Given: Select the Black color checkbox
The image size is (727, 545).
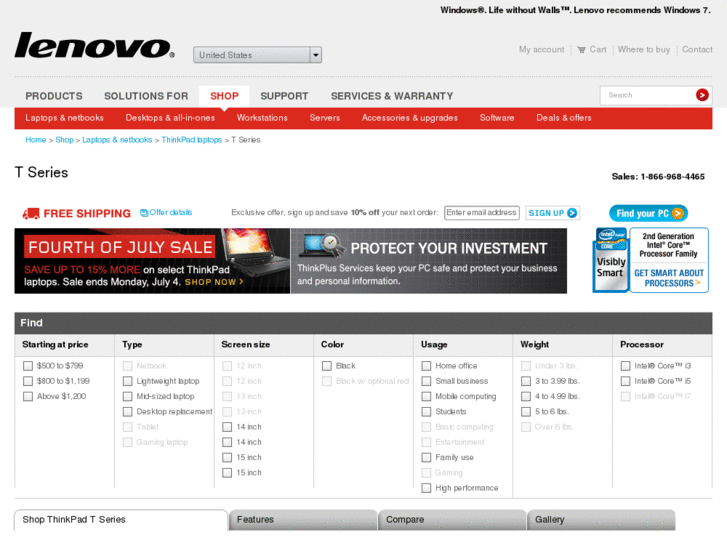Looking at the screenshot, I should [327, 366].
